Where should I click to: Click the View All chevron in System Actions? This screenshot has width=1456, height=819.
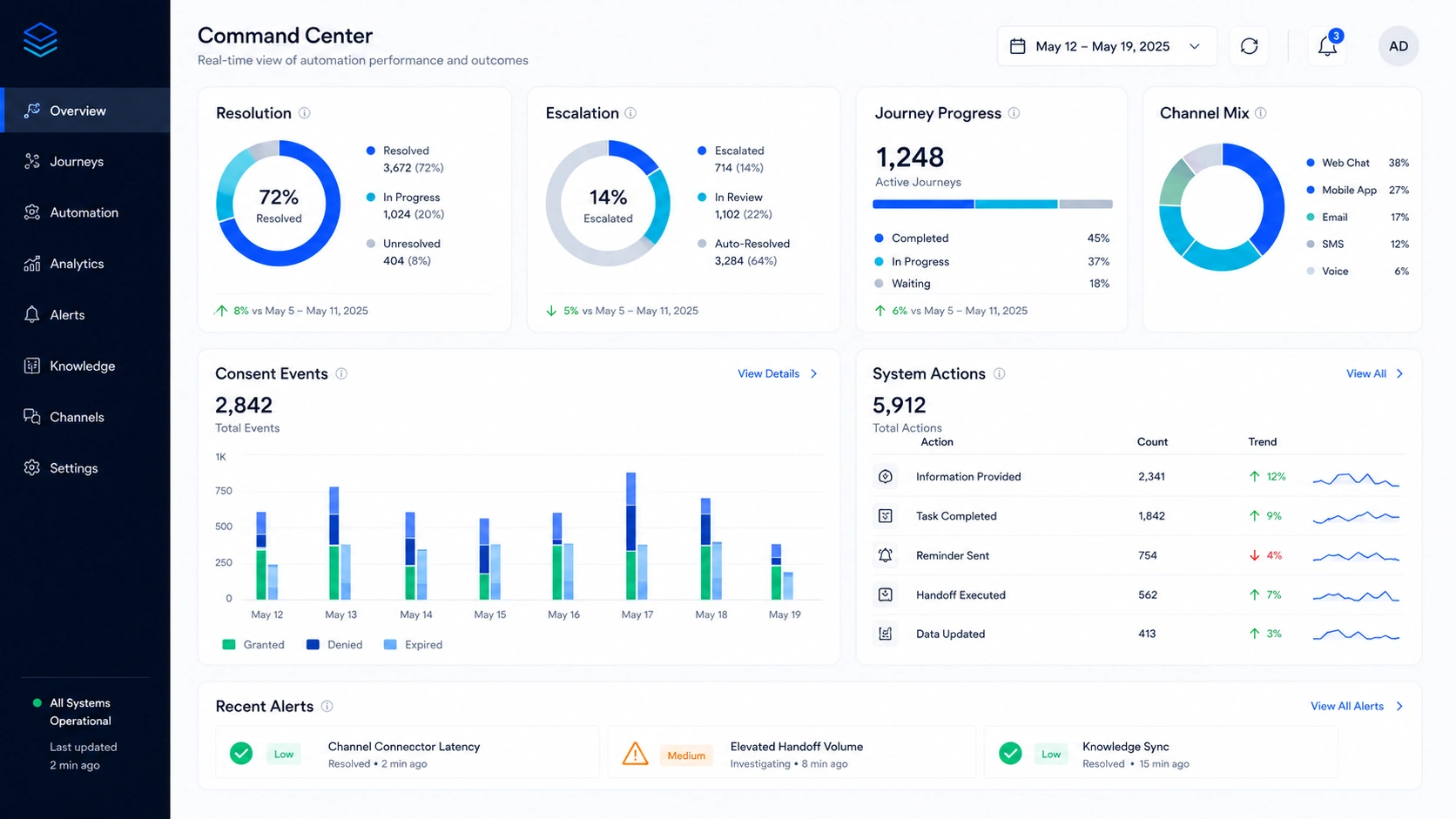click(1400, 373)
